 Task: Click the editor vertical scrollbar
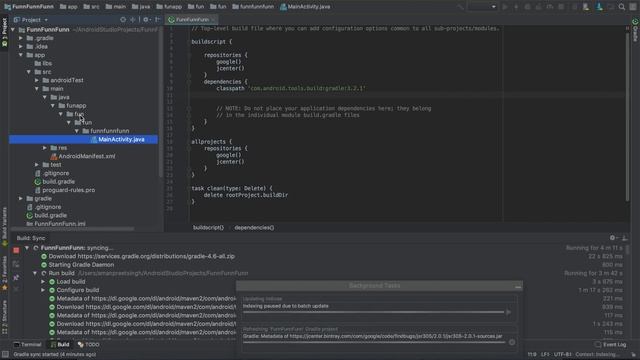[627, 116]
